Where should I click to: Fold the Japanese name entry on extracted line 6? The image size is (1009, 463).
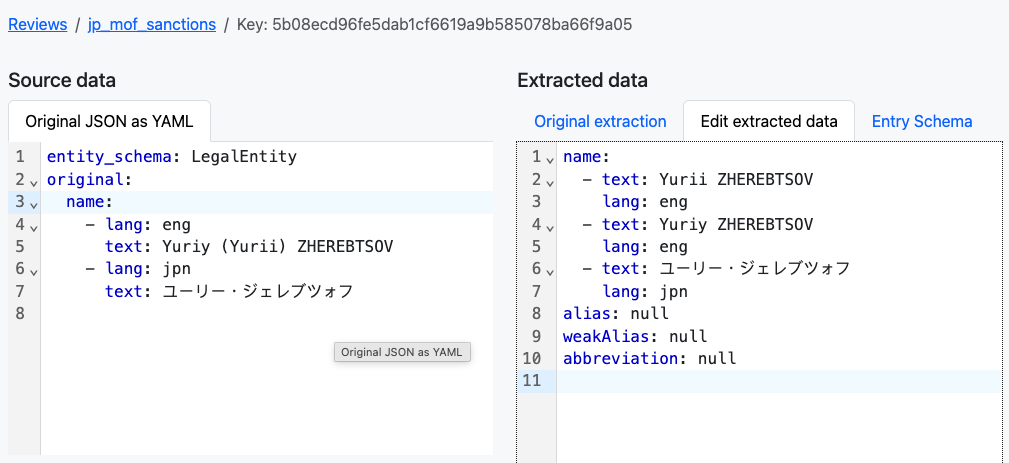click(550, 272)
